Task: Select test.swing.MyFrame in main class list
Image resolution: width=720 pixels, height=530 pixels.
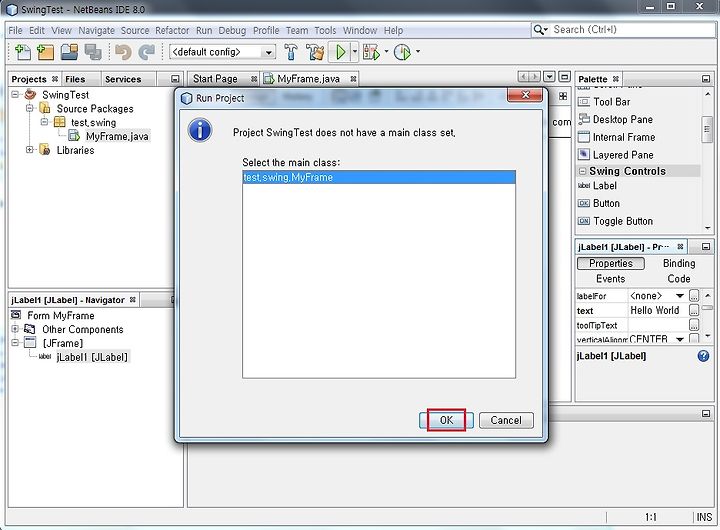Action: pos(379,177)
